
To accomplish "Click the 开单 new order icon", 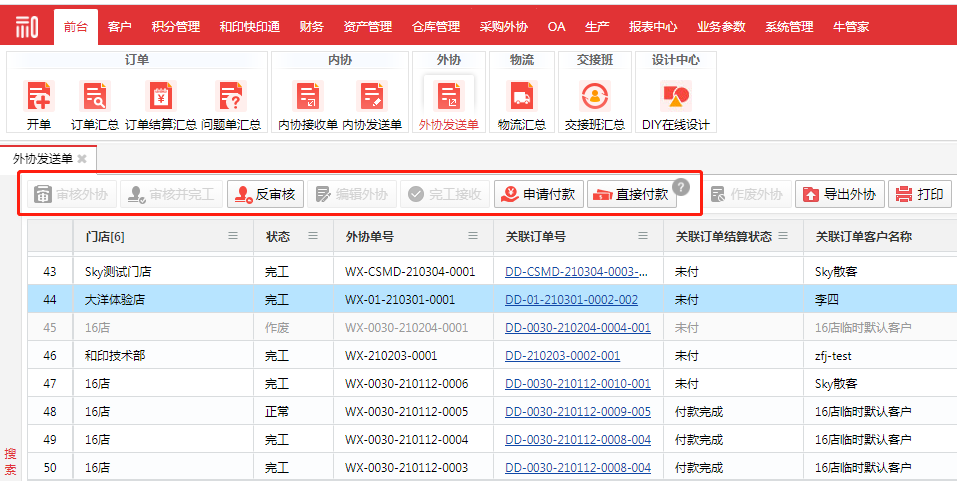I will pyautogui.click(x=39, y=97).
